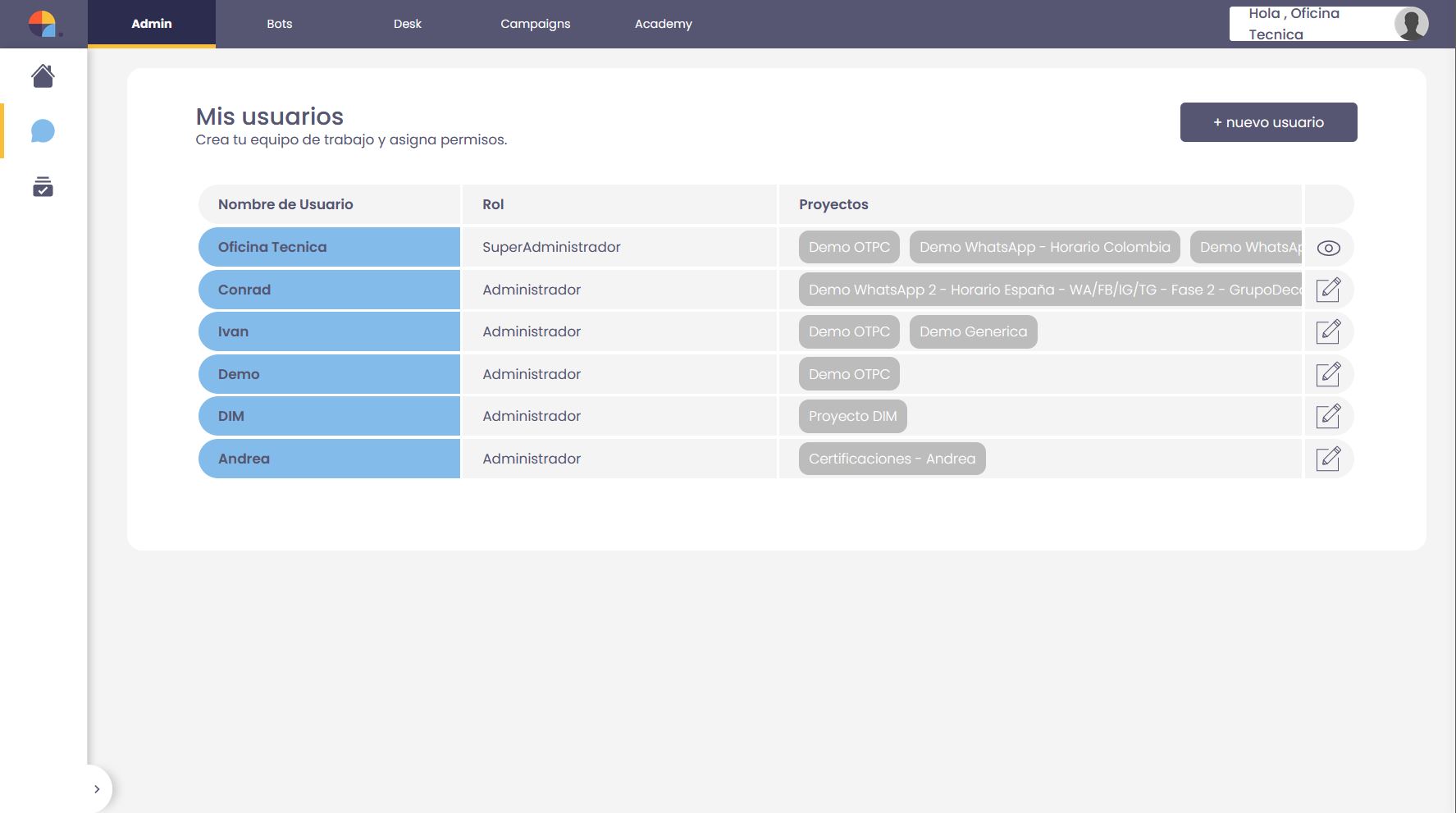Expand the sidebar with the chevron arrow

(97, 789)
